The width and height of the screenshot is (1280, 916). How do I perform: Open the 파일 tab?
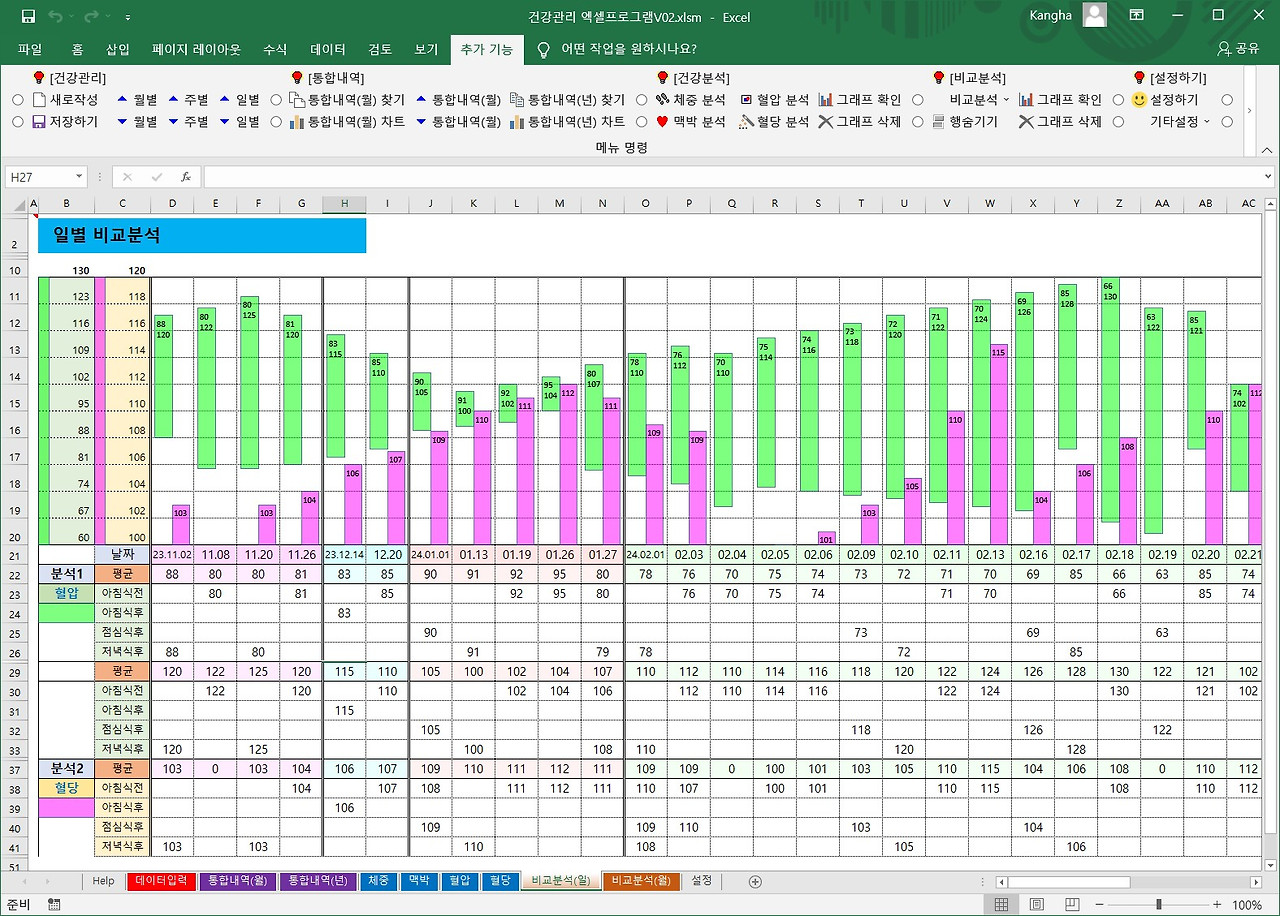[x=30, y=49]
